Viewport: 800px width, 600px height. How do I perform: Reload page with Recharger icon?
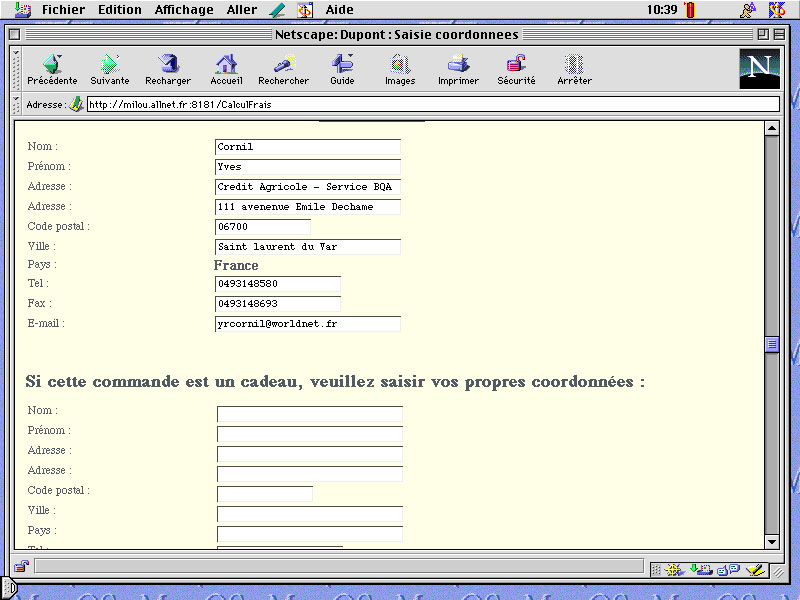pyautogui.click(x=168, y=64)
